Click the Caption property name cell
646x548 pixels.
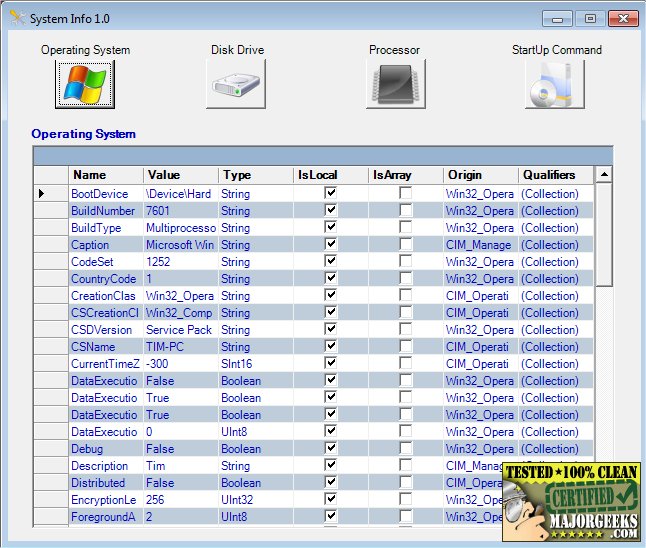point(105,245)
